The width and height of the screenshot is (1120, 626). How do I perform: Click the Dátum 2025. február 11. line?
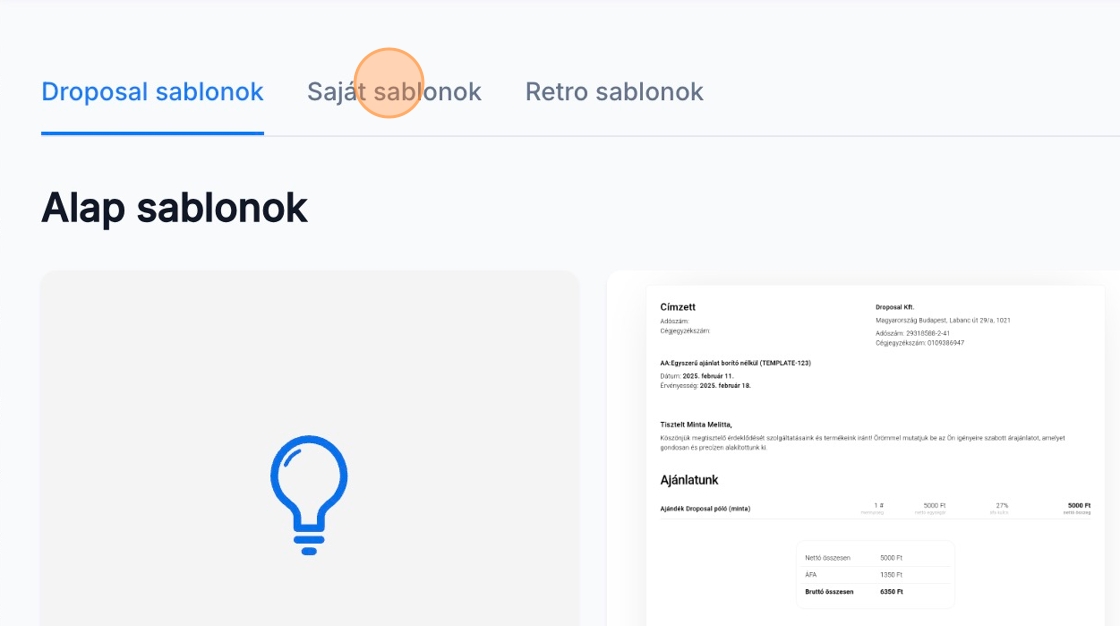[x=704, y=376]
